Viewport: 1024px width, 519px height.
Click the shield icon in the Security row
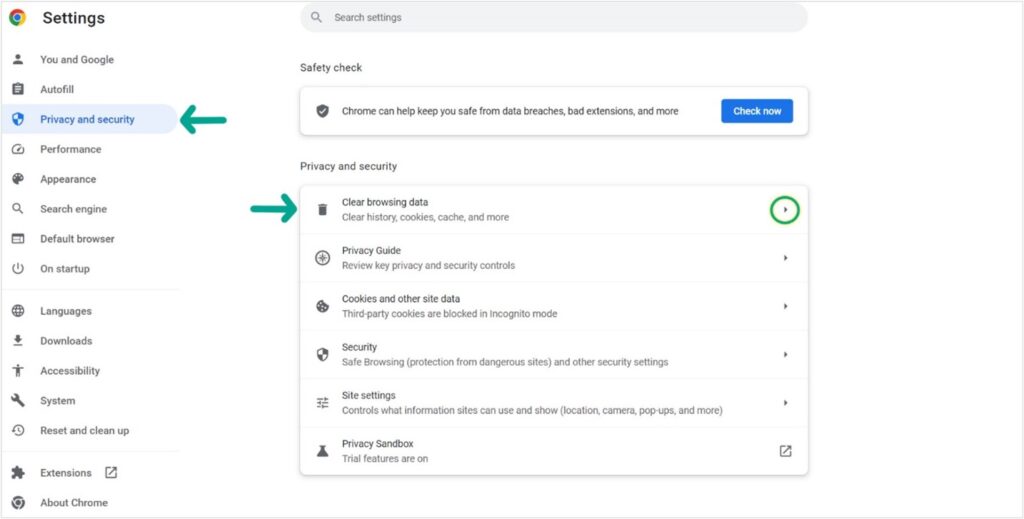coord(323,354)
